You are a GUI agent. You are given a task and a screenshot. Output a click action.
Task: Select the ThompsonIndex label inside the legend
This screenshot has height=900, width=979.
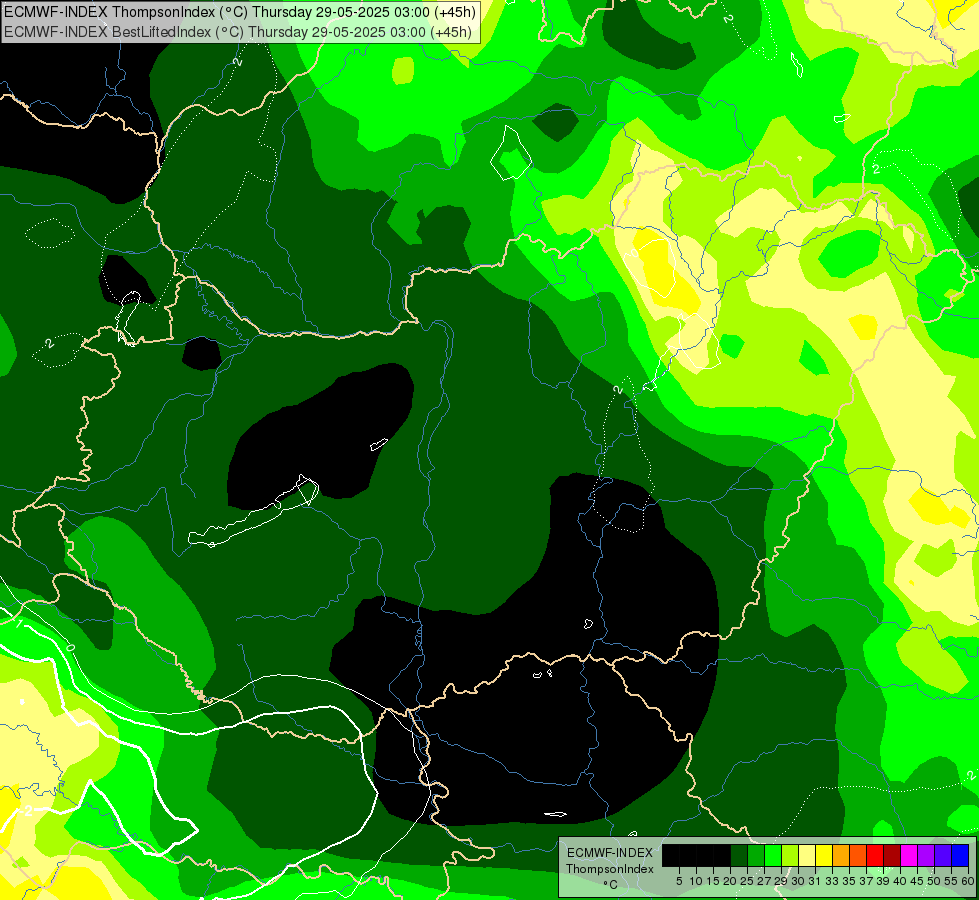(610, 869)
